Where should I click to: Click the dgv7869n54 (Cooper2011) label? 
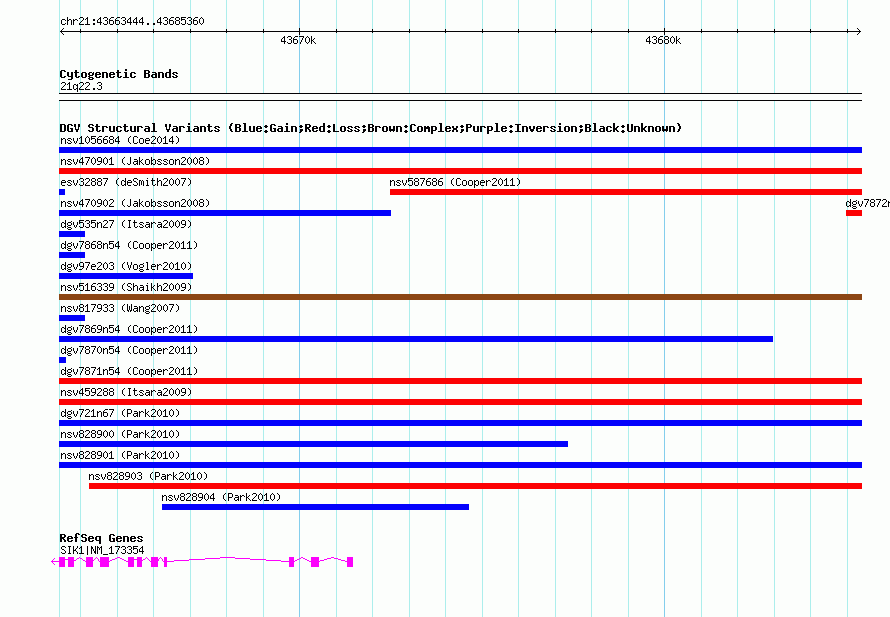(x=129, y=329)
